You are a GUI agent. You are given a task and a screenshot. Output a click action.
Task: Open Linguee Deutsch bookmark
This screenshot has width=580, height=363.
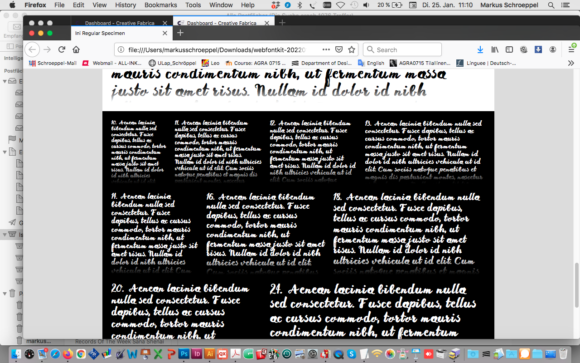(486, 63)
